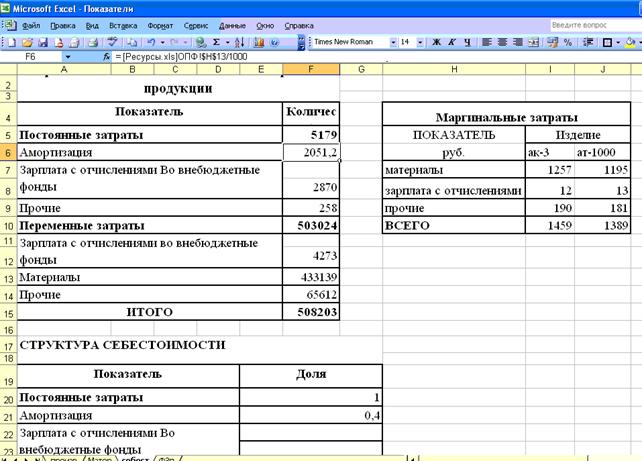Click the Excel workbook icon beside Файл
The width and height of the screenshot is (642, 461).
[10, 25]
